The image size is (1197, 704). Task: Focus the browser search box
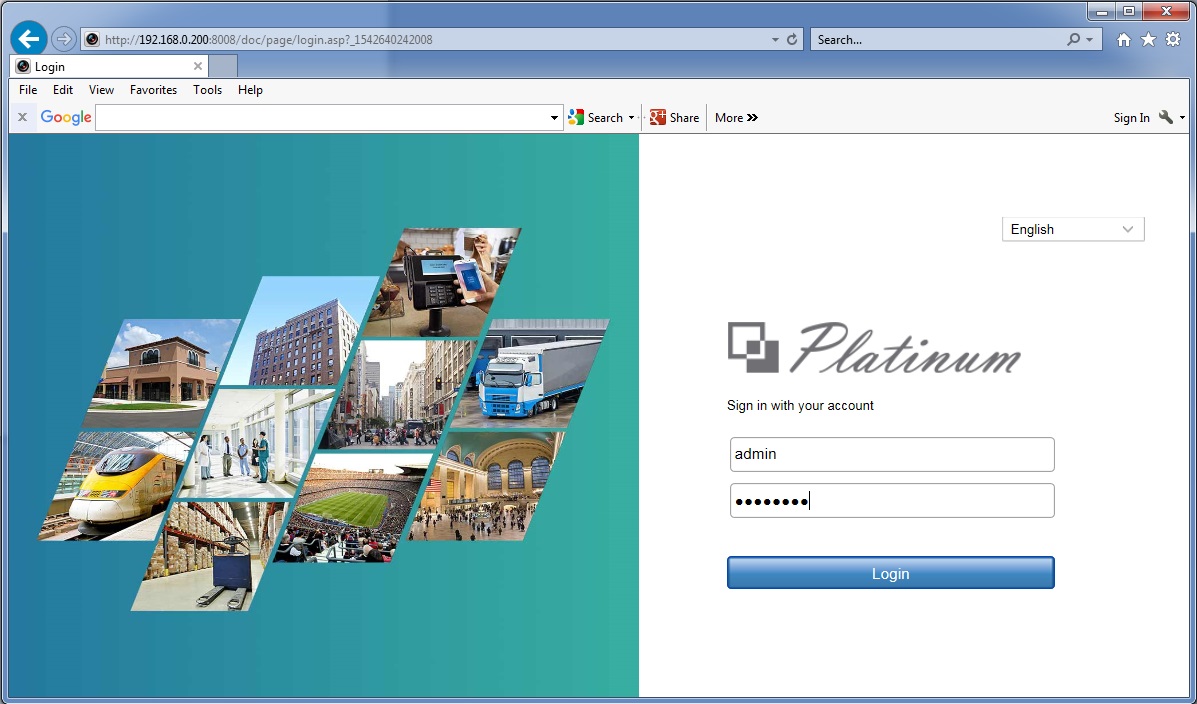(939, 40)
